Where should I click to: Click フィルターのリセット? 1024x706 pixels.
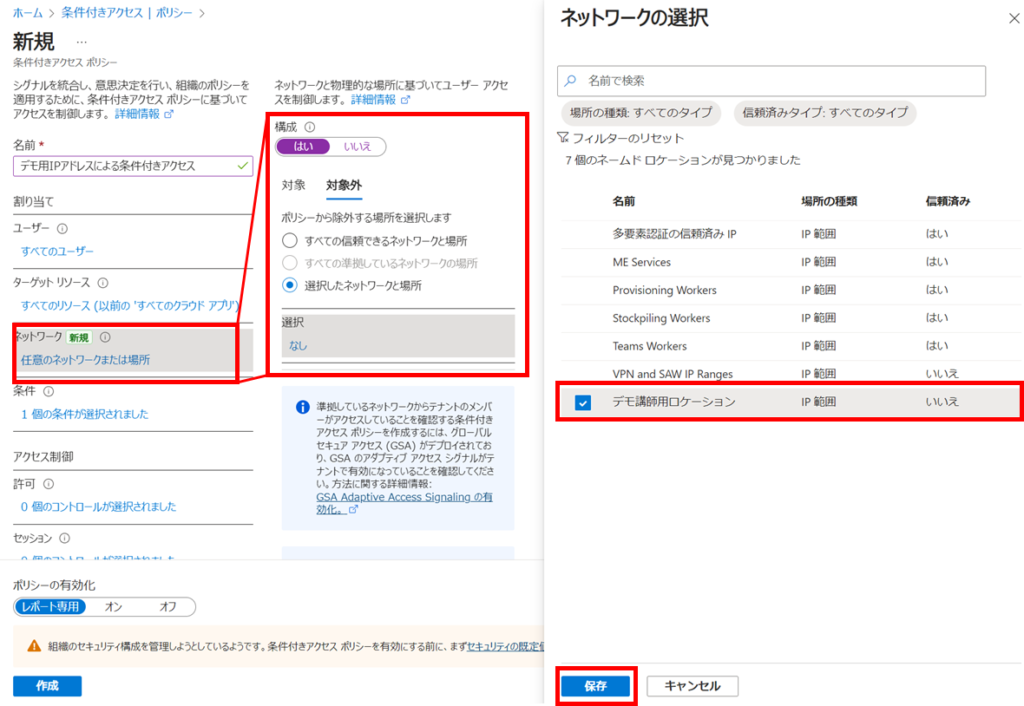[628, 138]
